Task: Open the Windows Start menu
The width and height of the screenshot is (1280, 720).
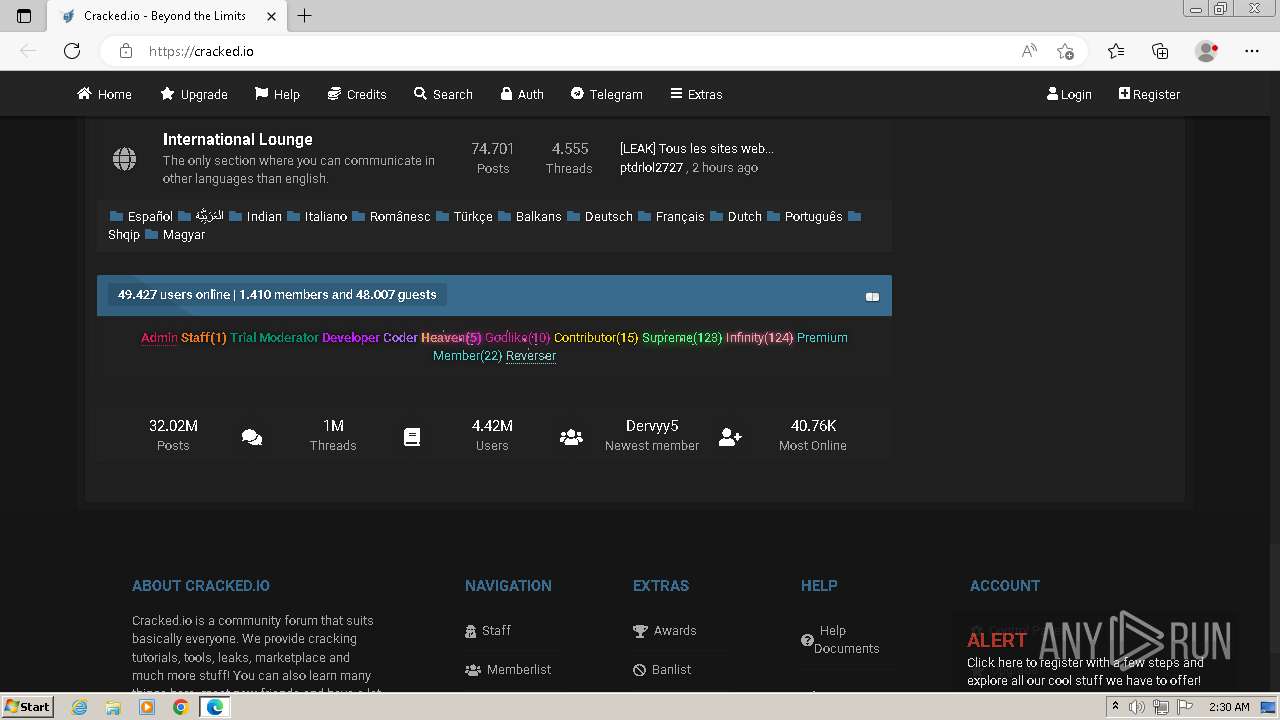Action: (27, 707)
